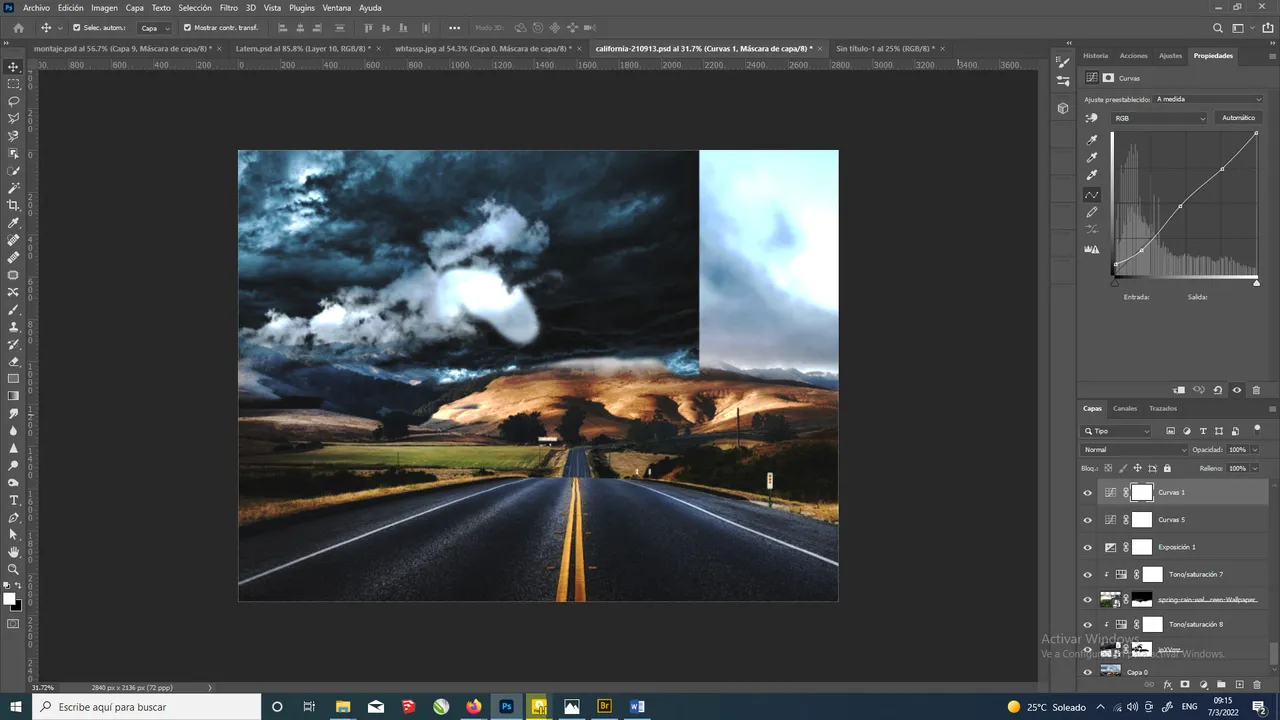Hide the Capa 0 layer

click(1088, 672)
